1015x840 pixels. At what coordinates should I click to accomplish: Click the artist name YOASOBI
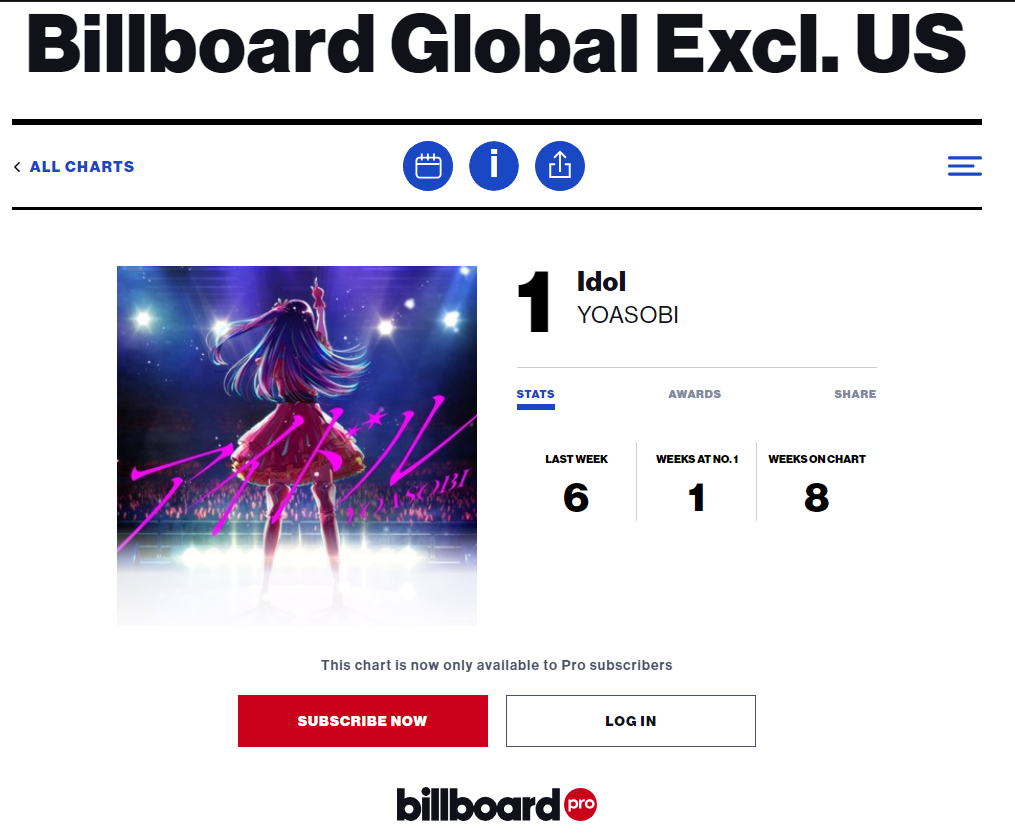628,315
